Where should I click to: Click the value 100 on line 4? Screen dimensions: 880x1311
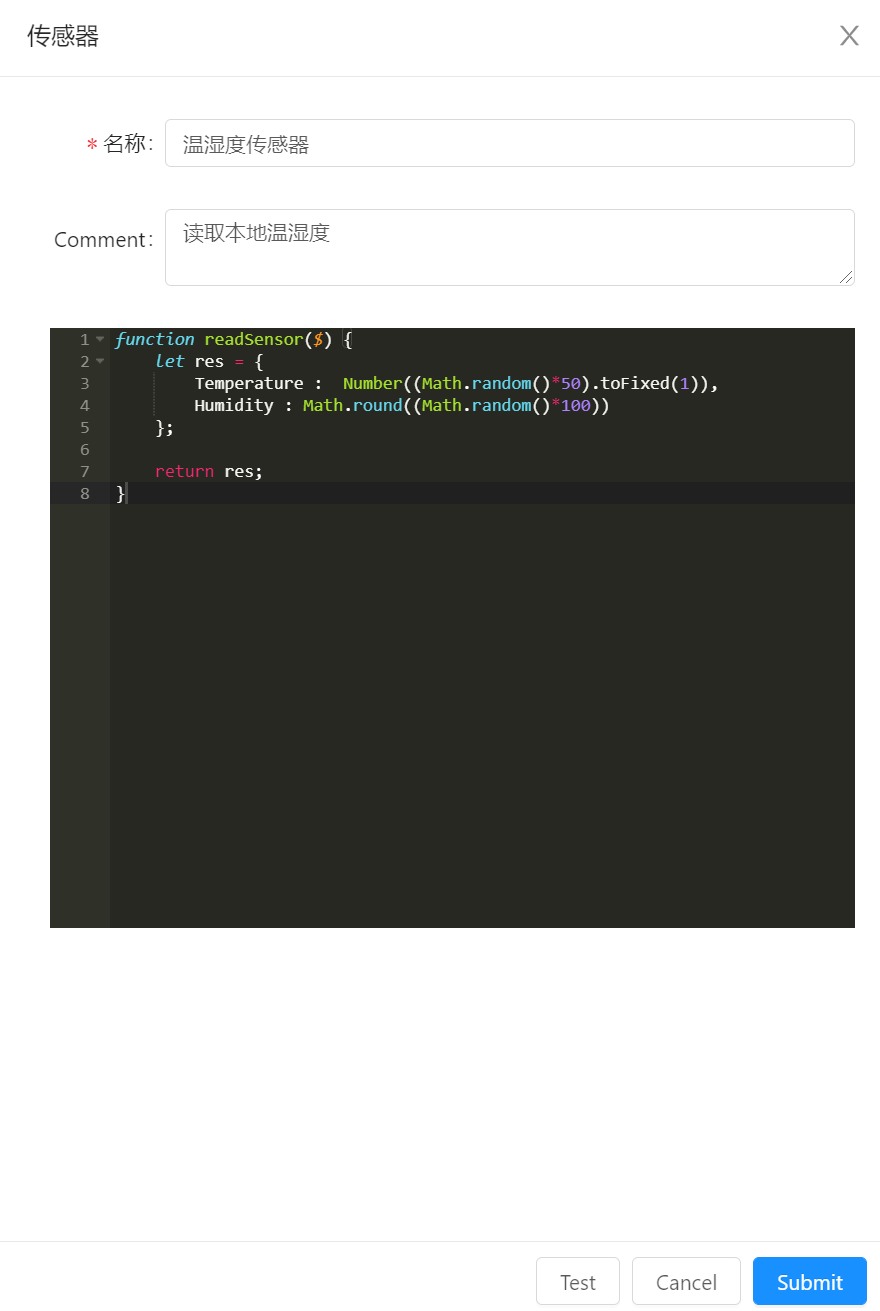575,406
